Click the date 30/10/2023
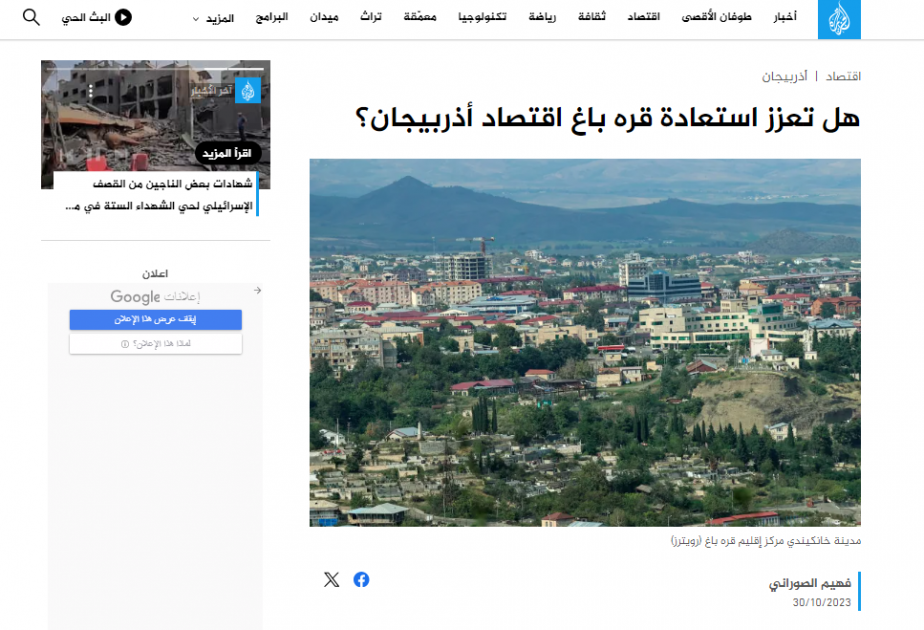 pos(821,602)
